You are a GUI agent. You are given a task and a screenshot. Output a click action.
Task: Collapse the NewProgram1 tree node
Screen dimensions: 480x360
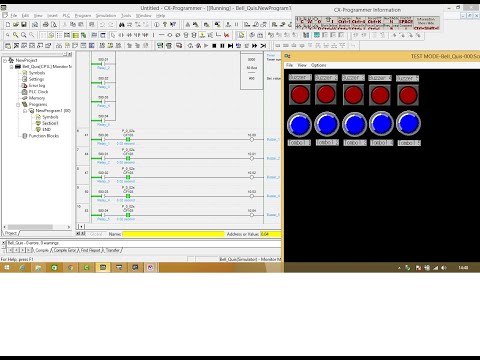(25, 111)
